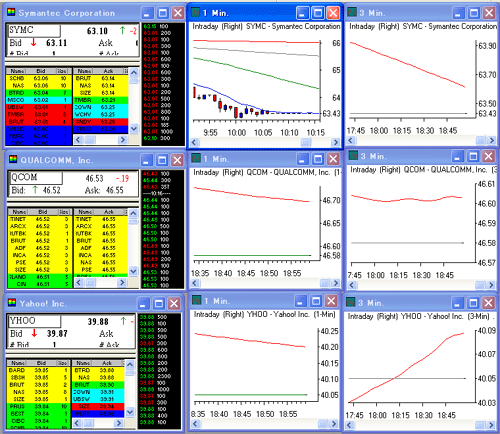Click the QCOM symbol input field
The width and height of the screenshot is (500, 434).
pyautogui.click(x=36, y=178)
